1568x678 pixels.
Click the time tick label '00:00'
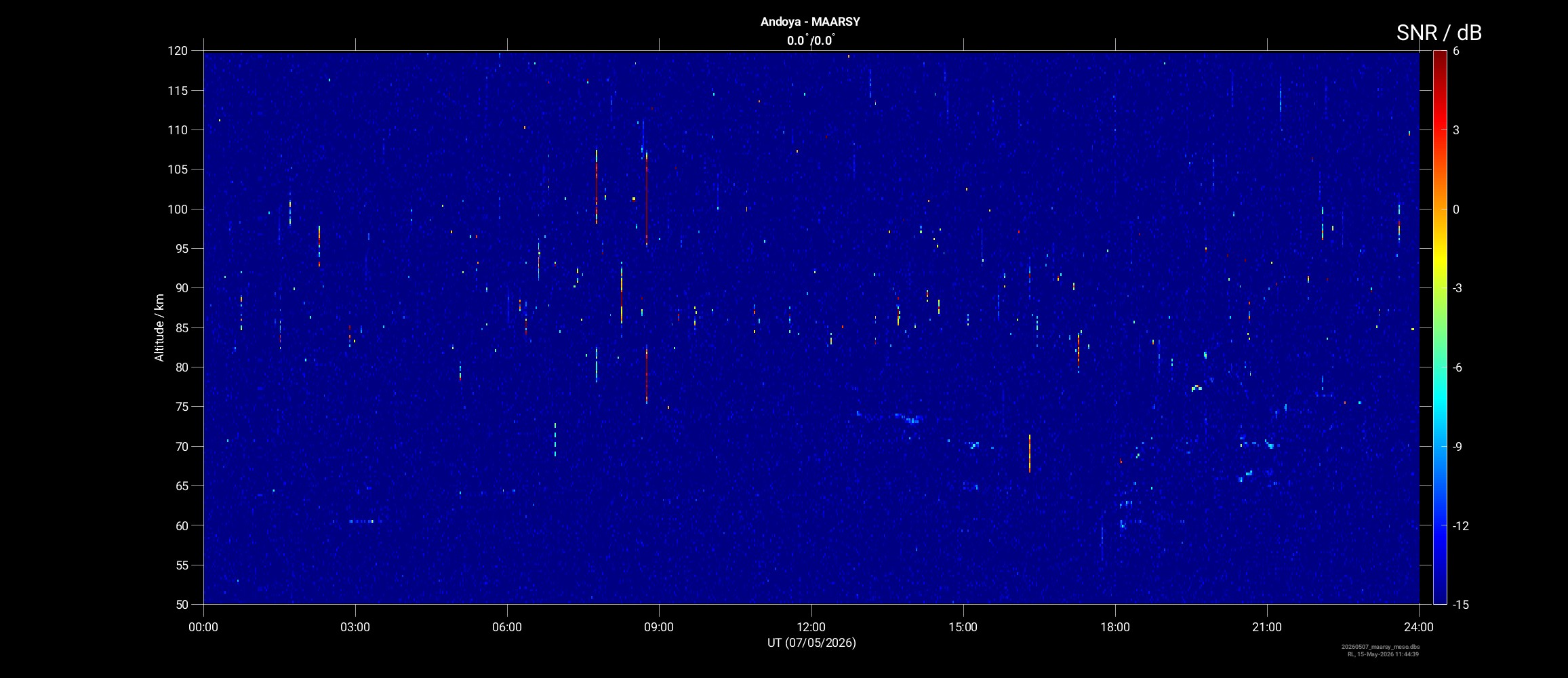click(203, 627)
